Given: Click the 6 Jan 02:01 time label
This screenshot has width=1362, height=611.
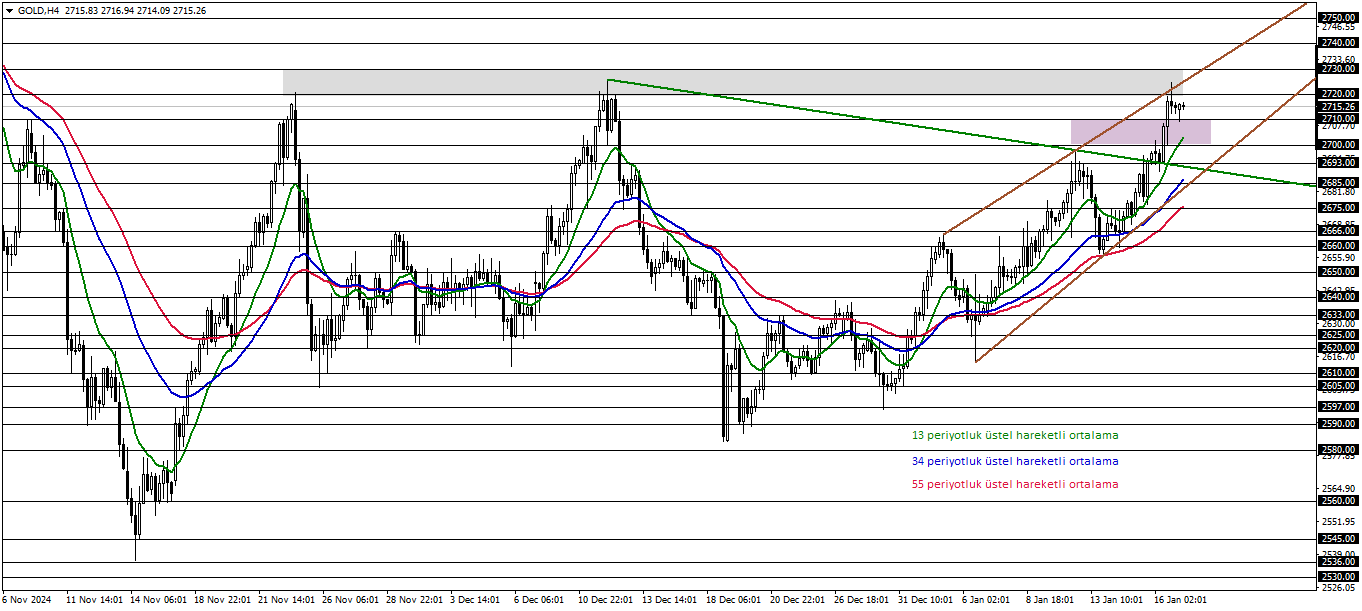Looking at the screenshot, I should pos(988,601).
